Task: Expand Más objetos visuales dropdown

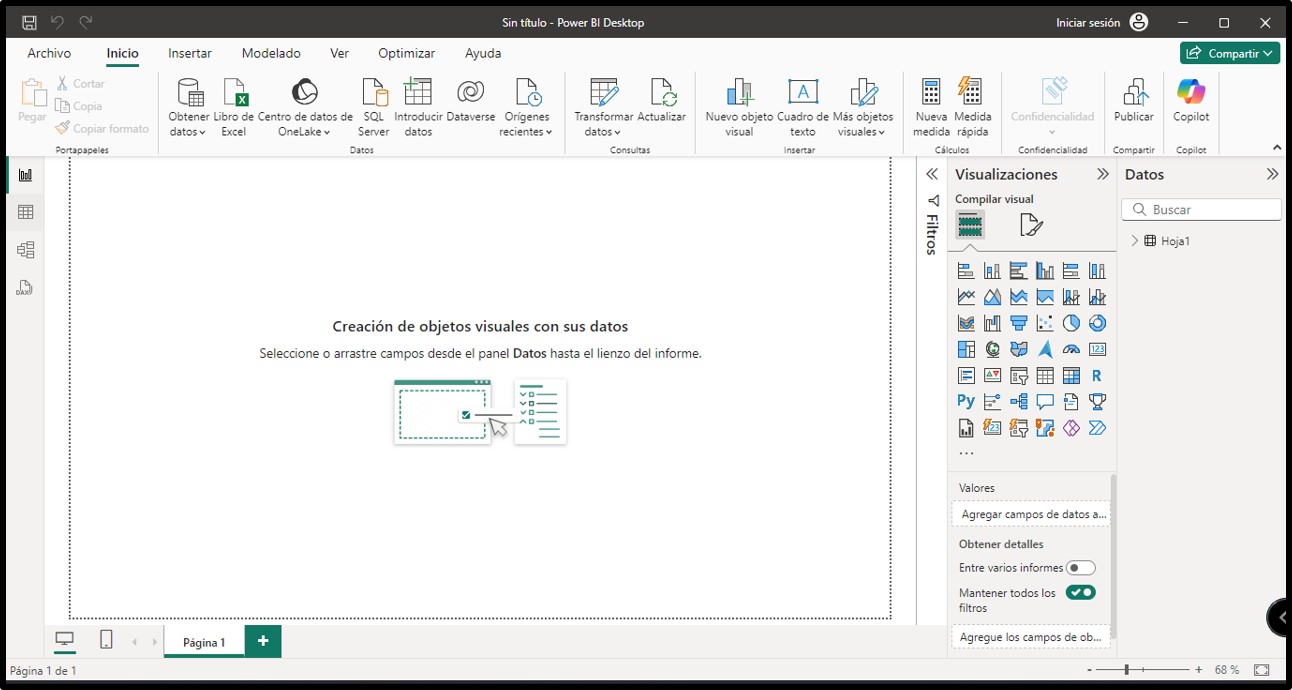Action: [863, 107]
